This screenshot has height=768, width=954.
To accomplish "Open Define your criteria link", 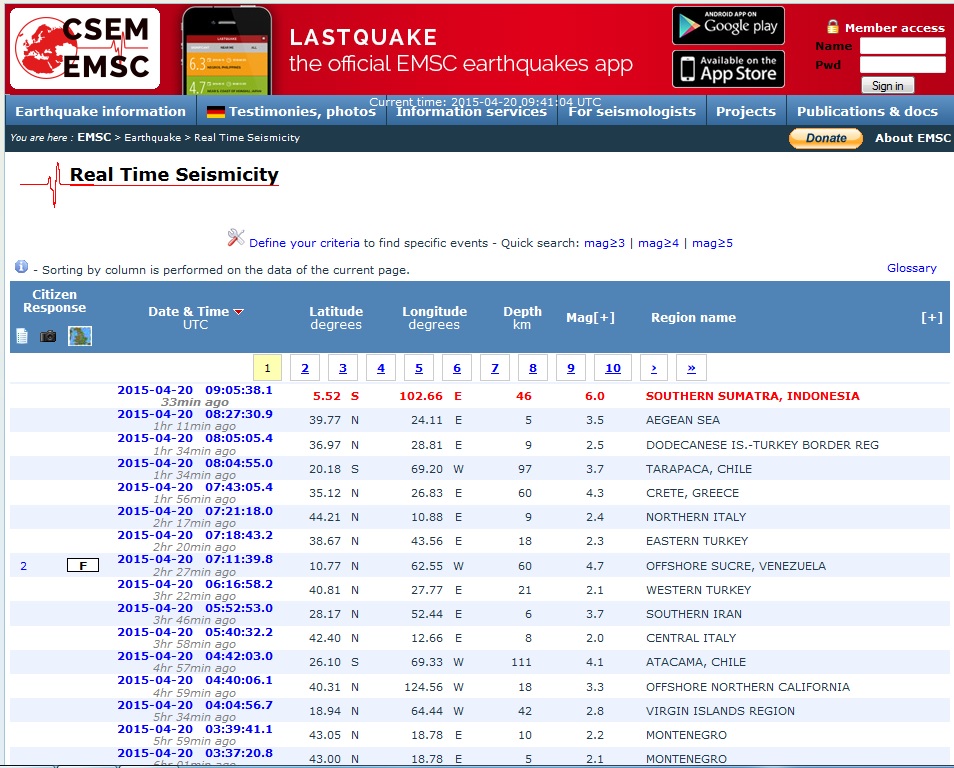I will point(304,243).
